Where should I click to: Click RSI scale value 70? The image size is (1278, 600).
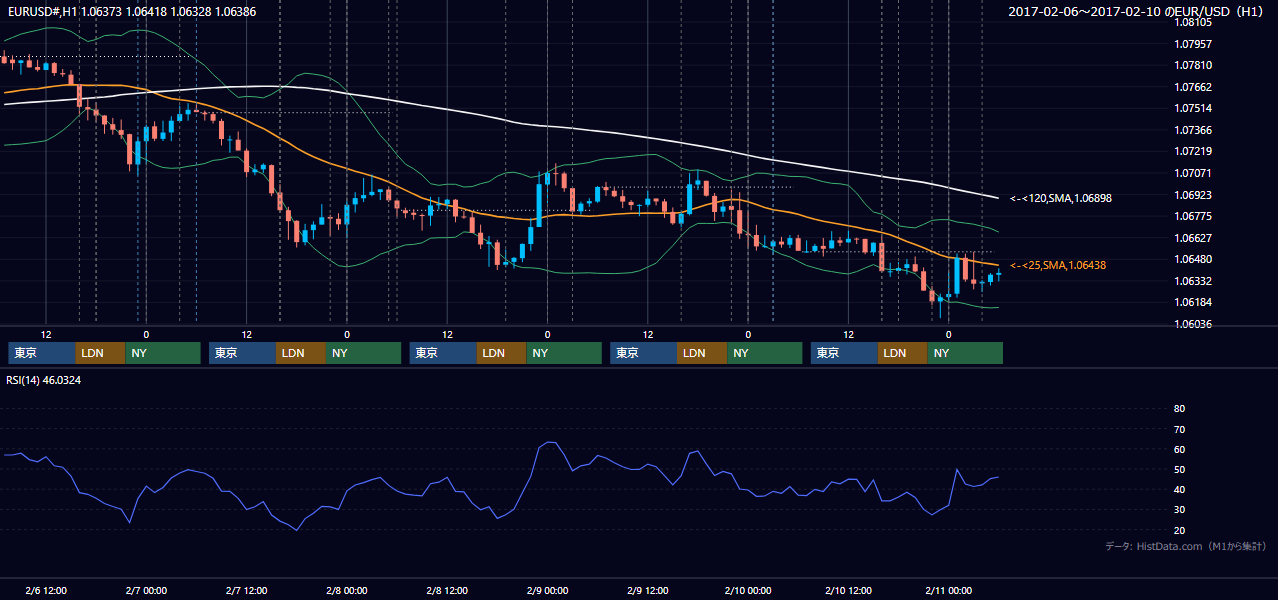(x=1179, y=429)
